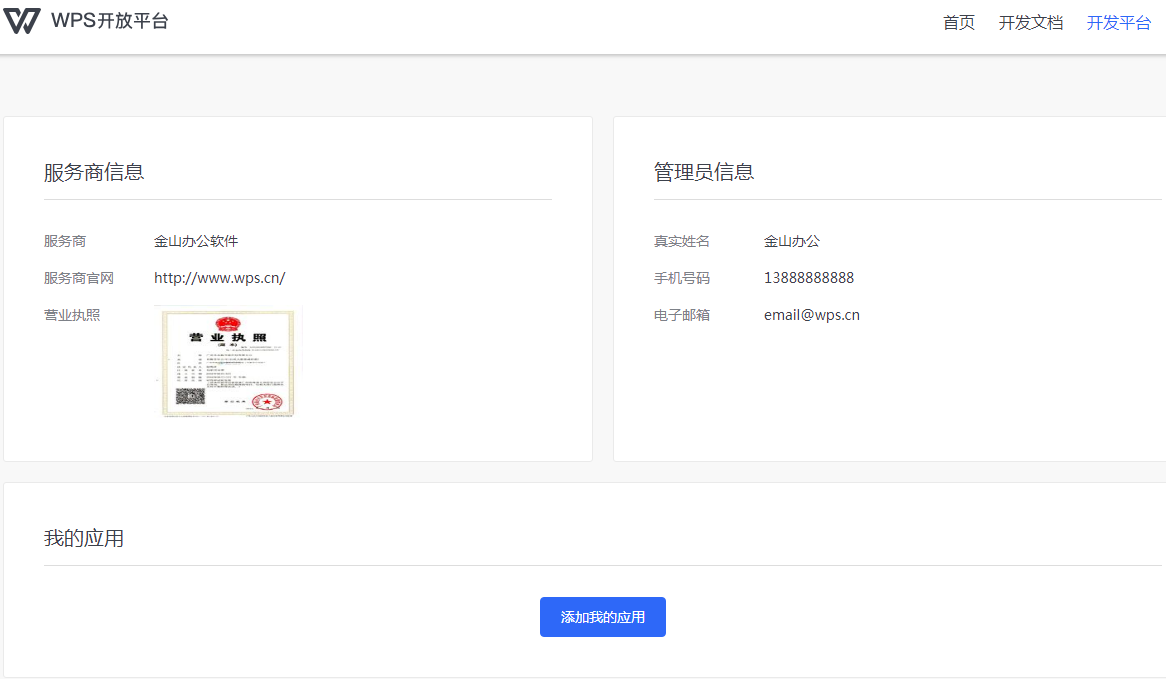Click the 手机号码 field label
Viewport: 1166px width, 679px height.
682,278
